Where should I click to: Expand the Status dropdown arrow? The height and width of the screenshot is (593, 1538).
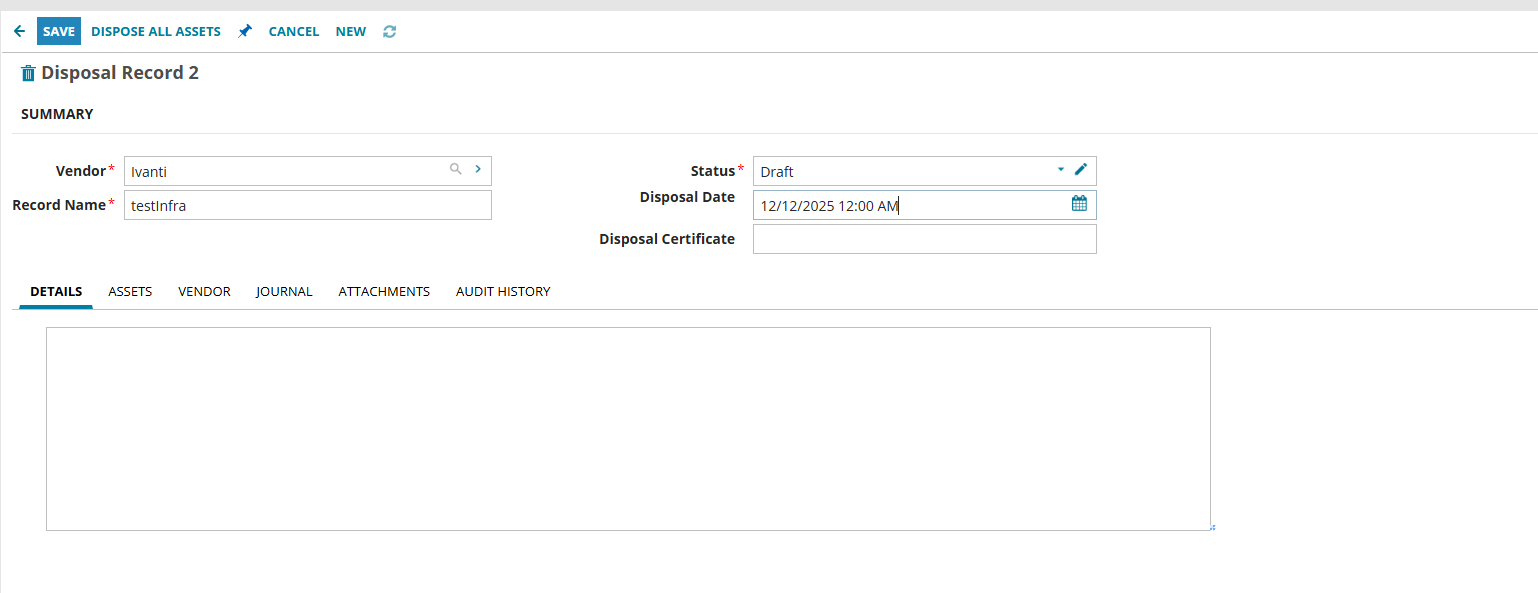(1061, 170)
